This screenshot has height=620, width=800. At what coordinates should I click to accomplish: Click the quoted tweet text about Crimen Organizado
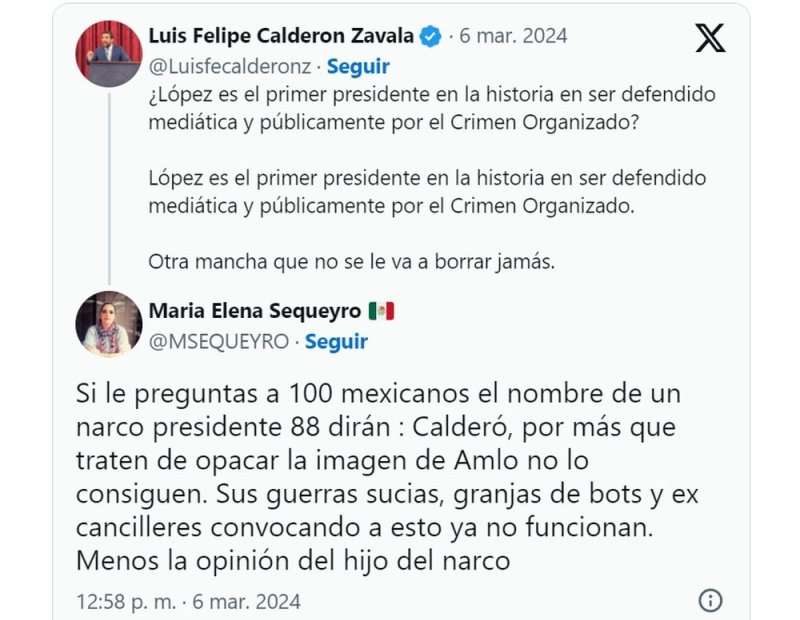click(x=432, y=178)
